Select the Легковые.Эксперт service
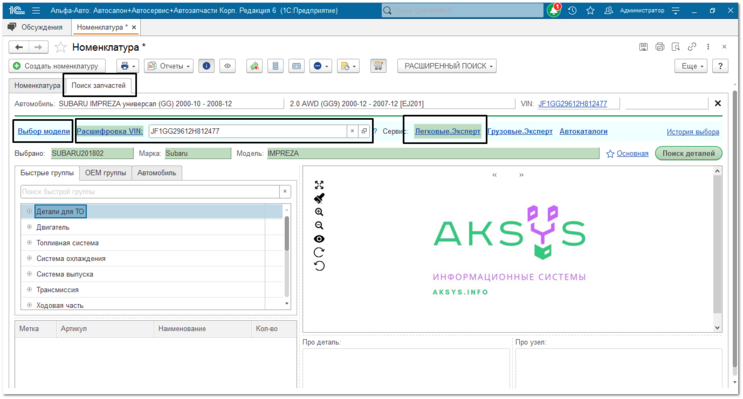Image resolution: width=743 pixels, height=399 pixels. point(447,131)
